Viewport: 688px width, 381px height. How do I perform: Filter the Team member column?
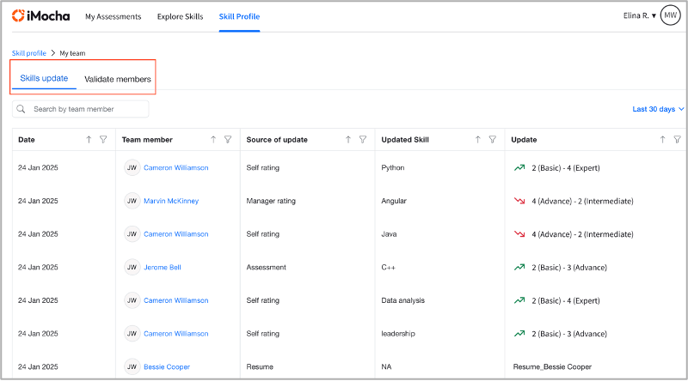point(228,140)
